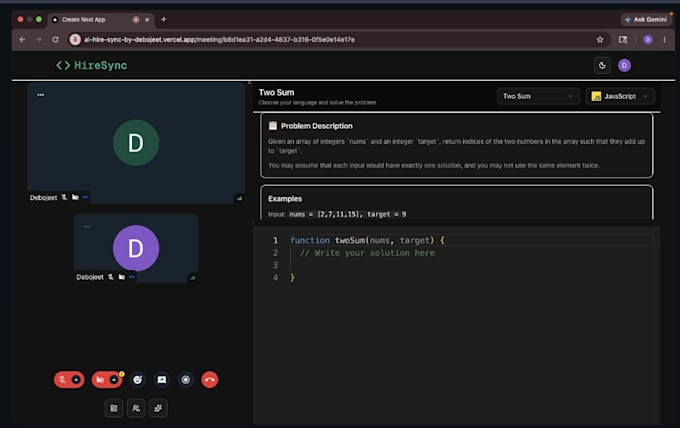Change the call layout
This screenshot has width=680, height=428.
pyautogui.click(x=114, y=408)
